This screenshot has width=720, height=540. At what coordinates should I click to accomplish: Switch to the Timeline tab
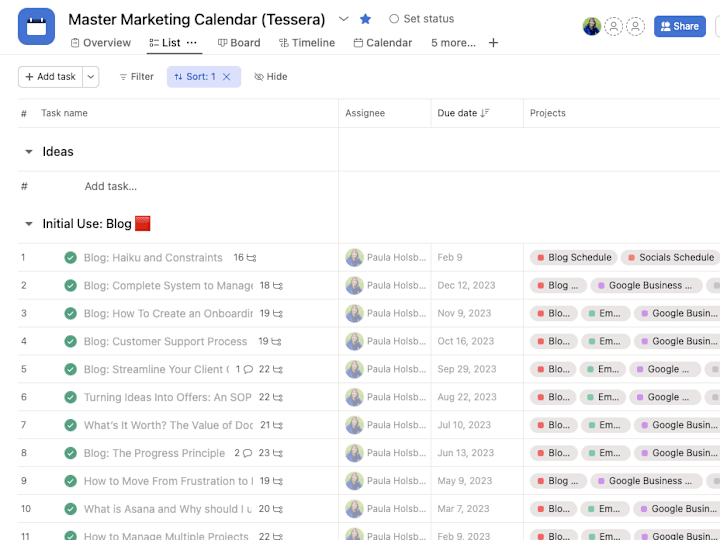pyautogui.click(x=307, y=43)
